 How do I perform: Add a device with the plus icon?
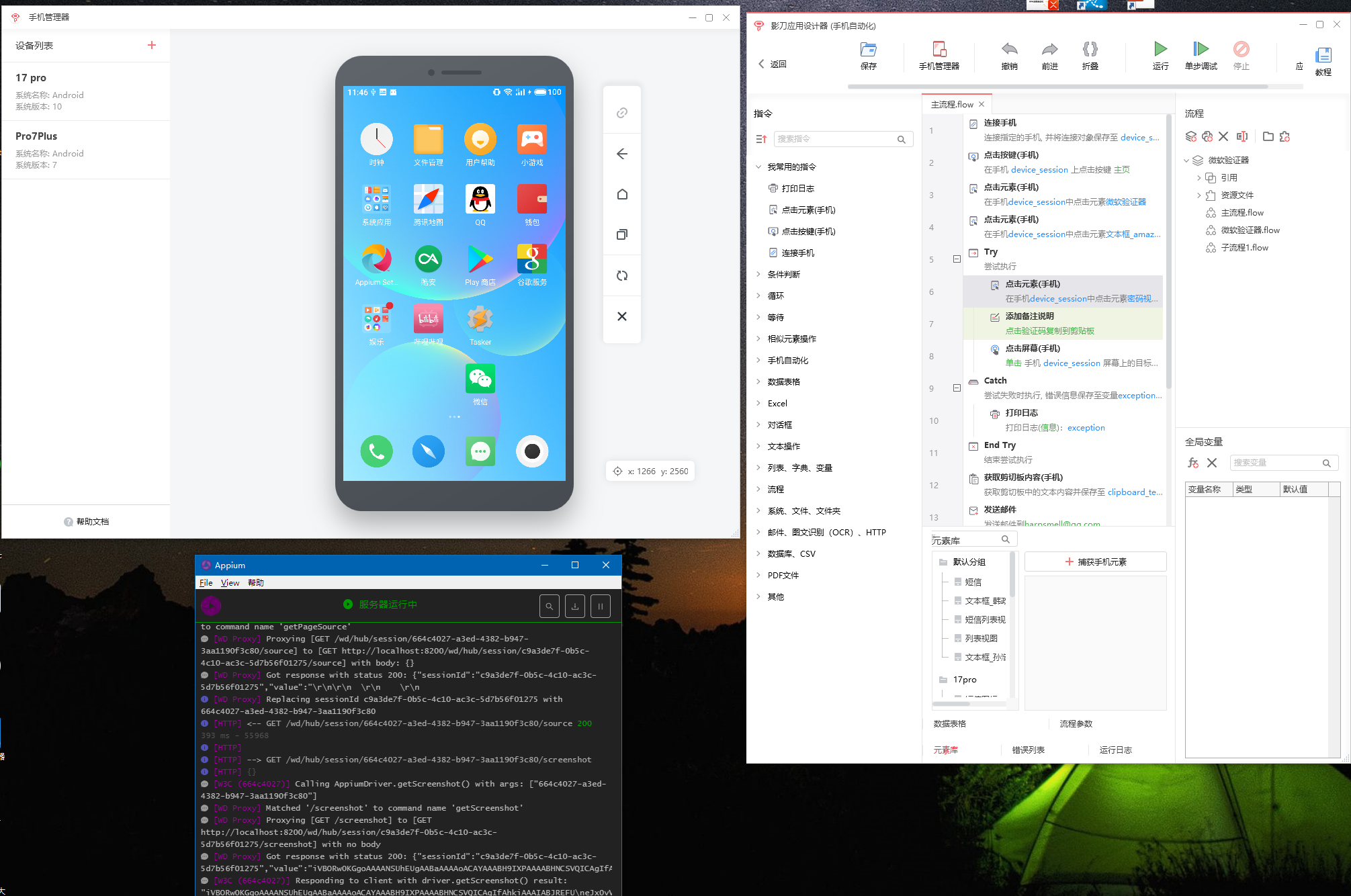(152, 45)
